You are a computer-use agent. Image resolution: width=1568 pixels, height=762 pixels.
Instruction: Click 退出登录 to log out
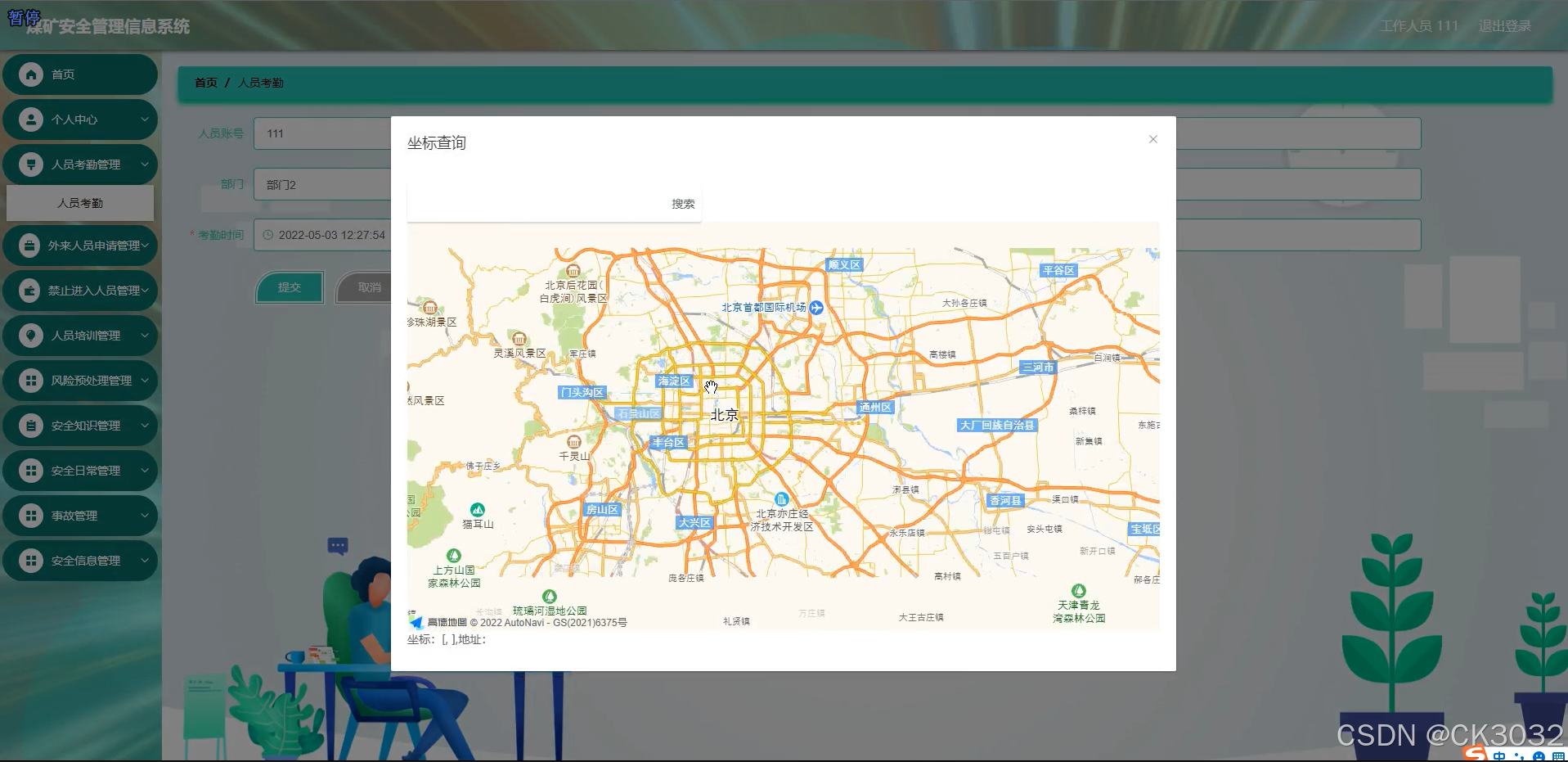pos(1505,25)
